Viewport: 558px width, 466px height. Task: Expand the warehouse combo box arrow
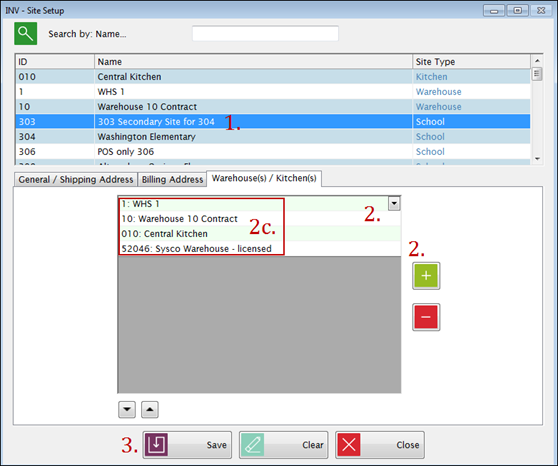pyautogui.click(x=394, y=204)
